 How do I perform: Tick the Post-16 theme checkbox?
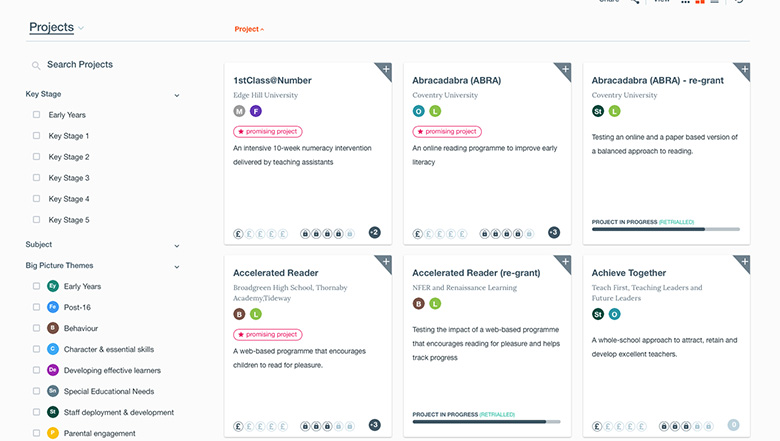(36, 307)
